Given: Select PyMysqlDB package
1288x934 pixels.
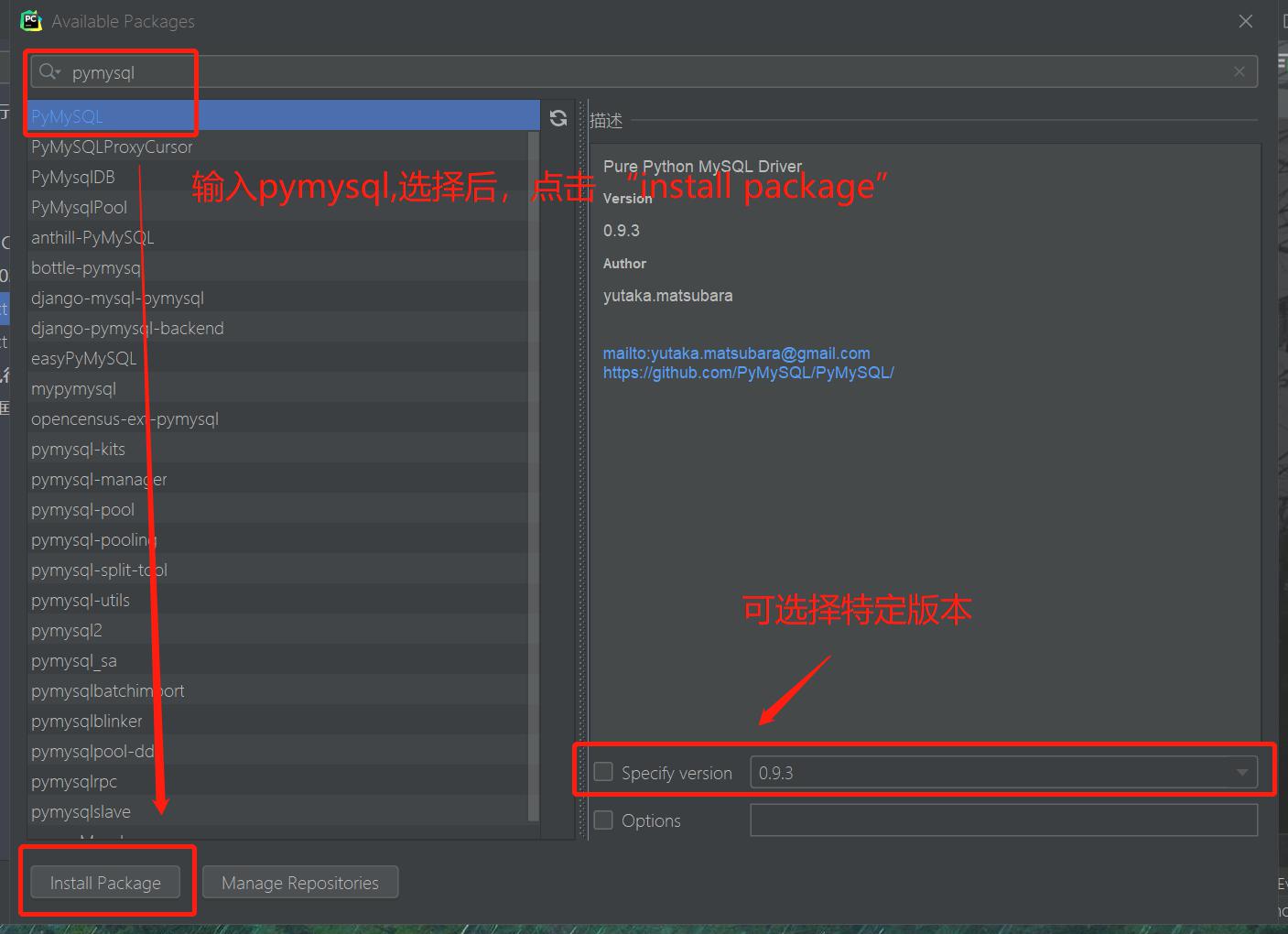Looking at the screenshot, I should (278, 177).
